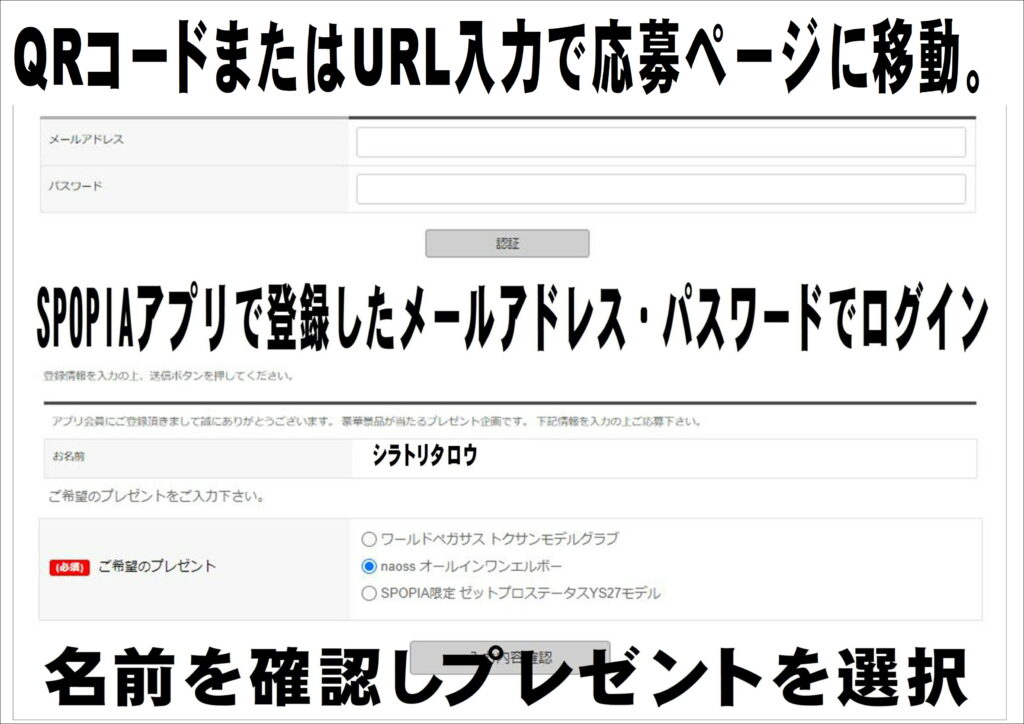Viewport: 1024px width, 724px height.
Task: Click the お名前 label
Action: 69,456
